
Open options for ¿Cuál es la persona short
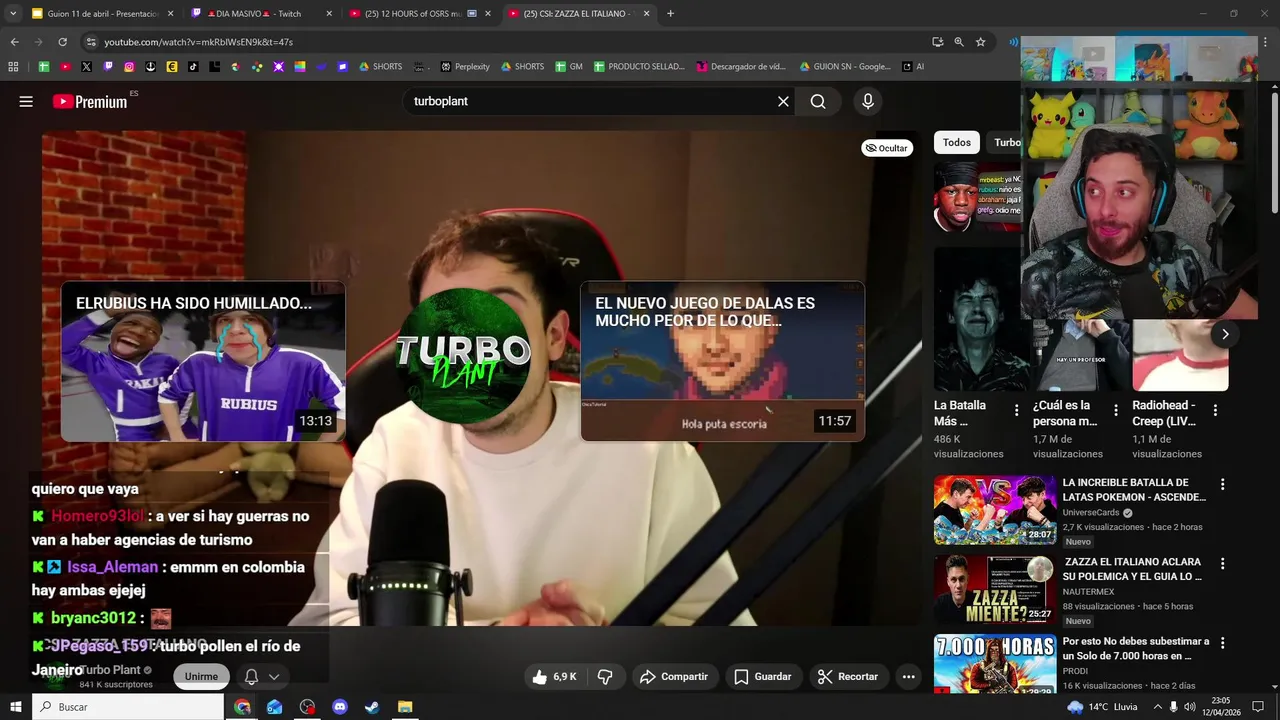tap(1116, 410)
